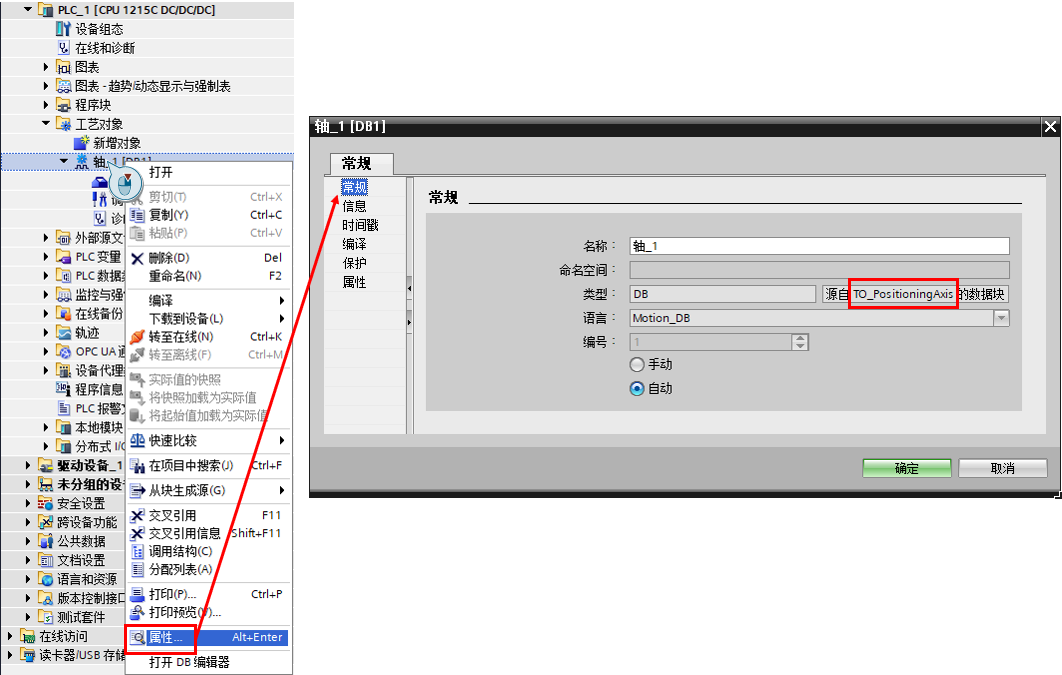The width and height of the screenshot is (1062, 675).
Task: Click the 工艺对象 folder icon
Action: (x=64, y=123)
